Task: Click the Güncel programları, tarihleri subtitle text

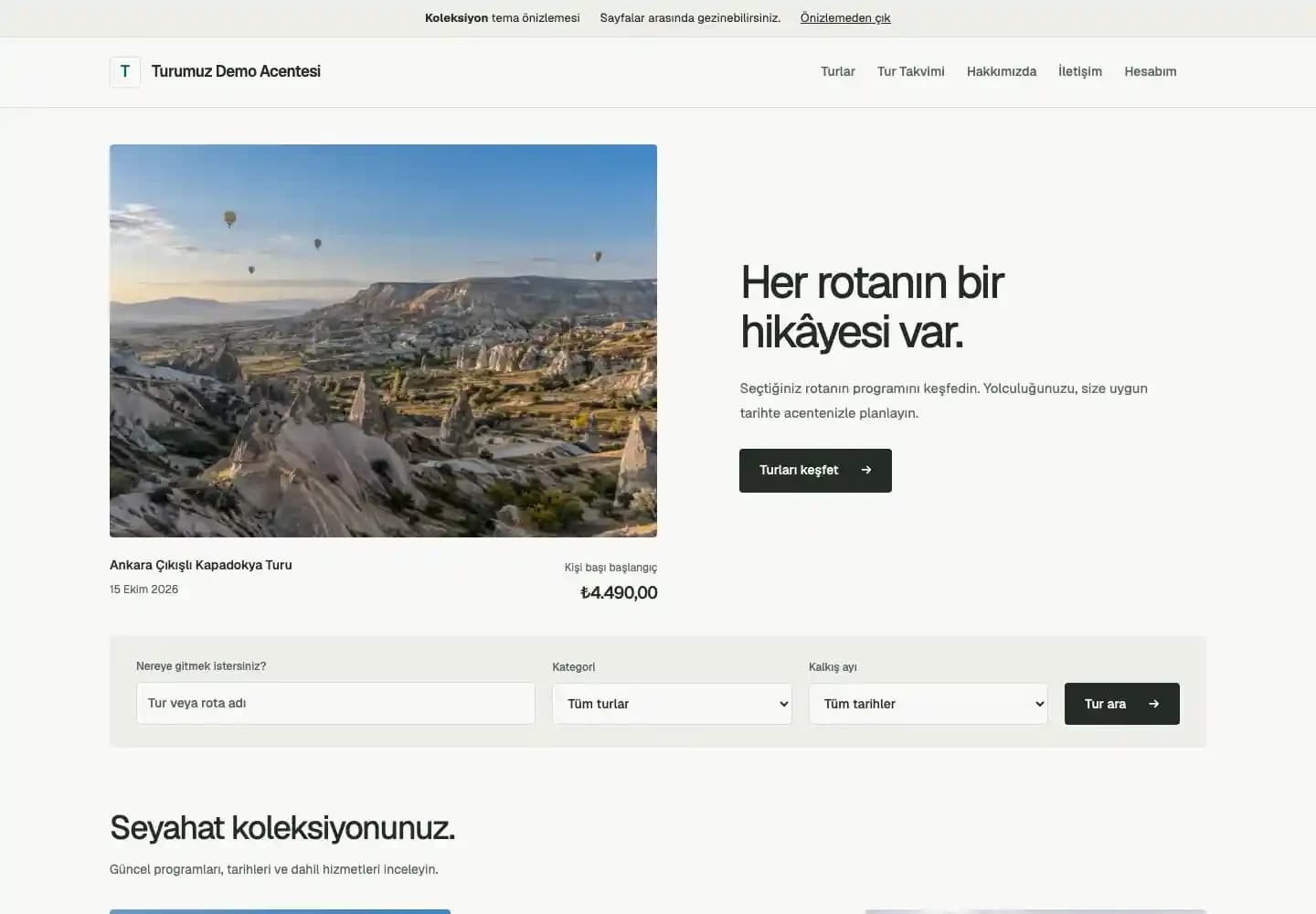Action: pos(274,869)
